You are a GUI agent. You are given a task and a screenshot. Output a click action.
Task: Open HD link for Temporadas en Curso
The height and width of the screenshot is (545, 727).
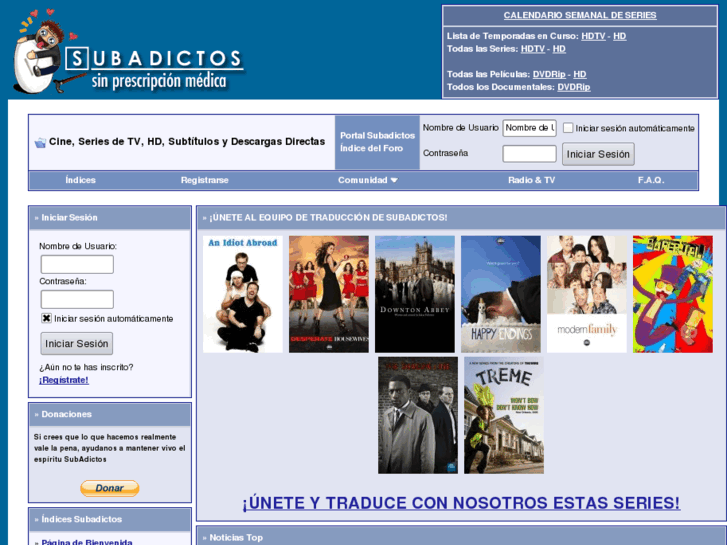(619, 36)
